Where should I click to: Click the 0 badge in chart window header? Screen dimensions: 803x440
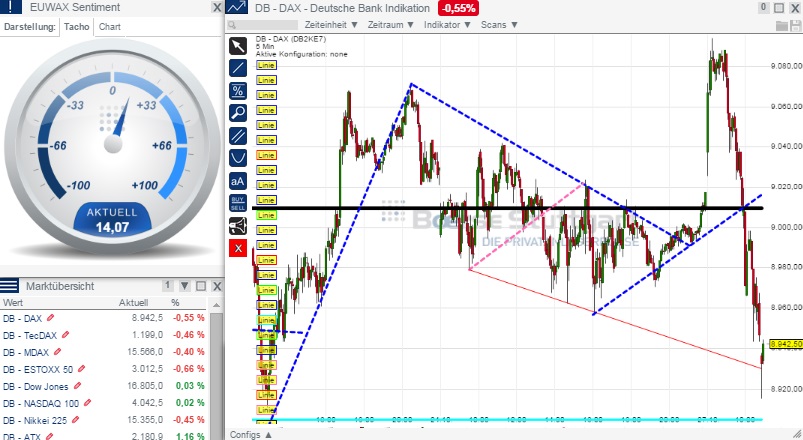[x=764, y=7]
